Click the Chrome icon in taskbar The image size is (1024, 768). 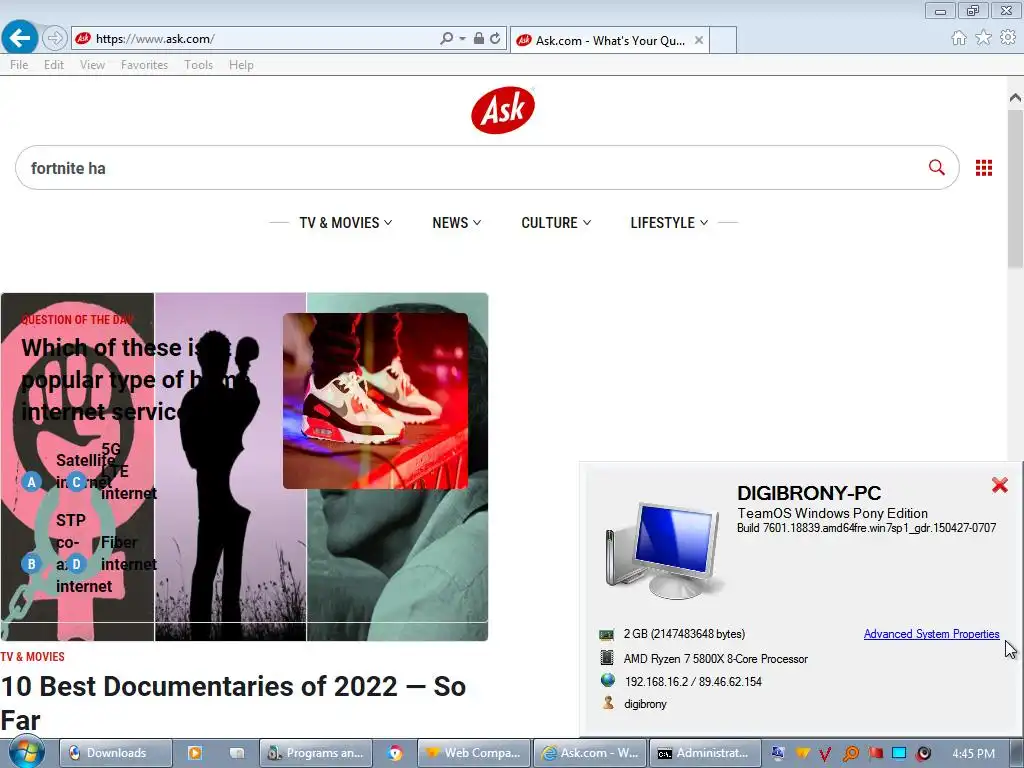coord(394,753)
